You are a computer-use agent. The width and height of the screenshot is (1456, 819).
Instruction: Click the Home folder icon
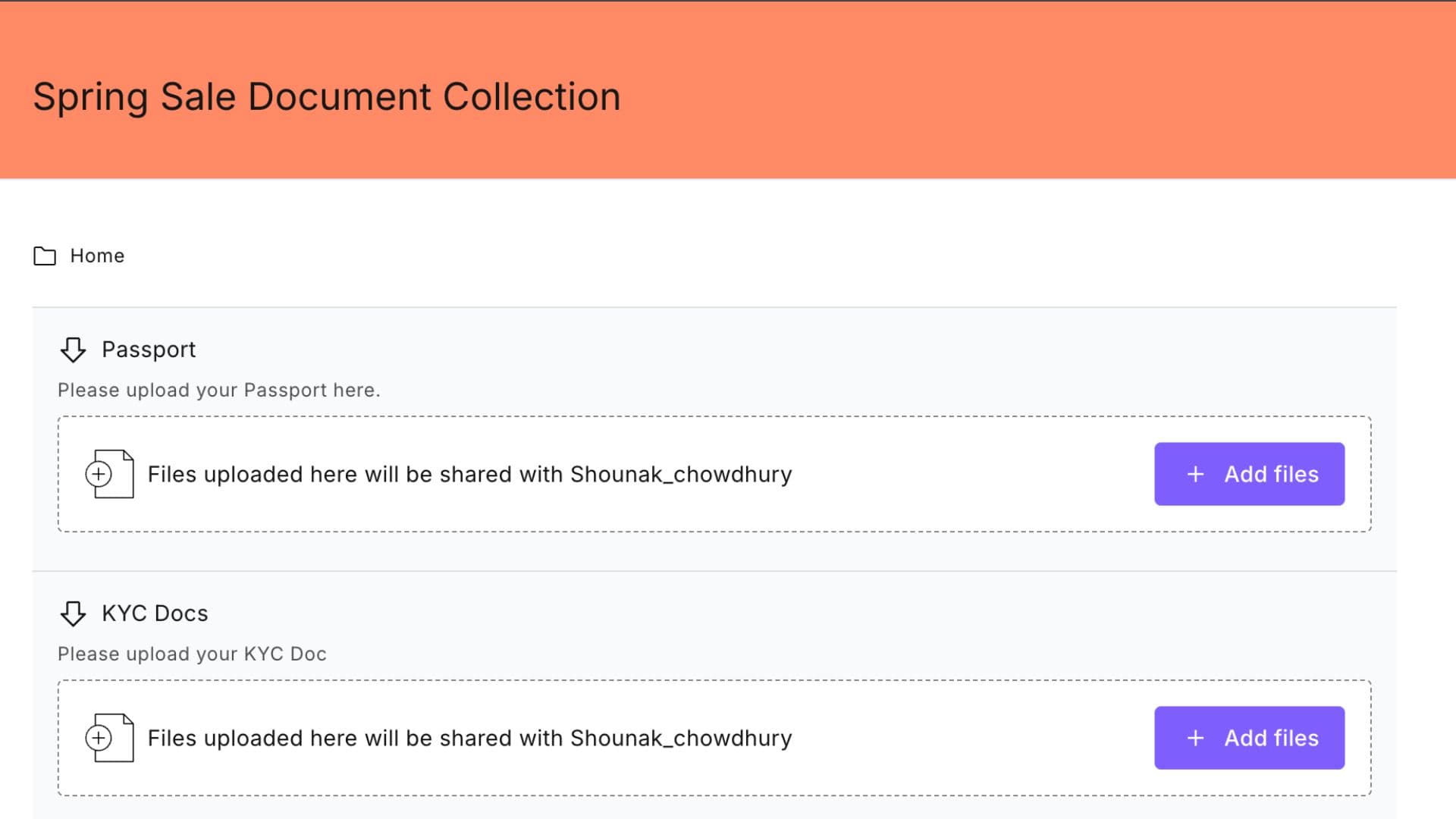pyautogui.click(x=45, y=256)
